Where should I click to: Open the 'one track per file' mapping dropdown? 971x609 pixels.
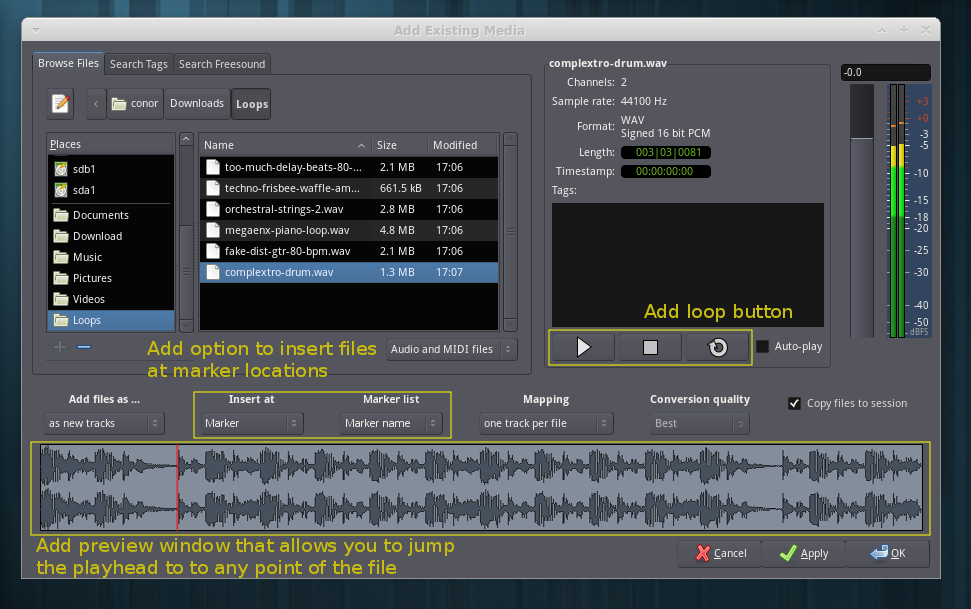tap(546, 423)
